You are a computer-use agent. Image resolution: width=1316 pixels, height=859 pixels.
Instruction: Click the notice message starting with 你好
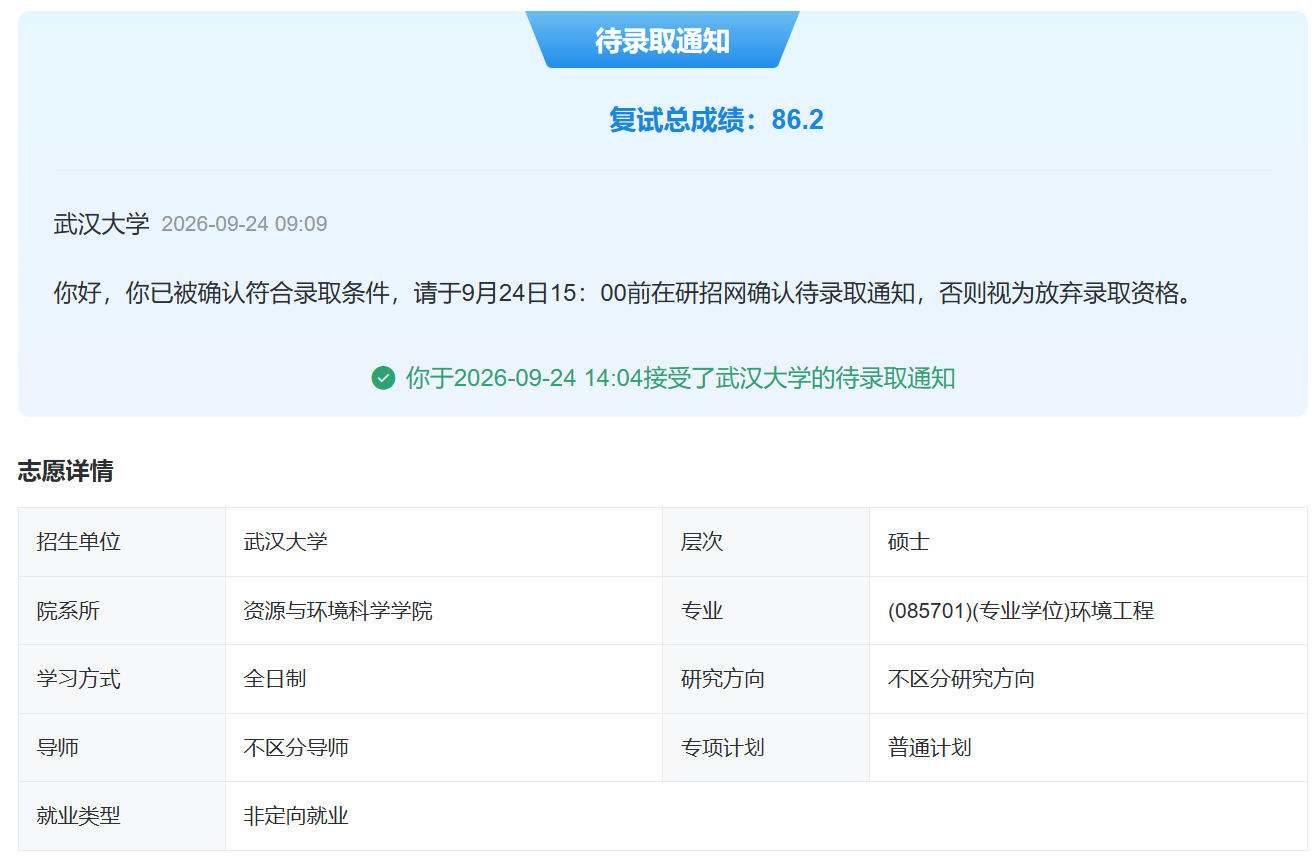625,294
